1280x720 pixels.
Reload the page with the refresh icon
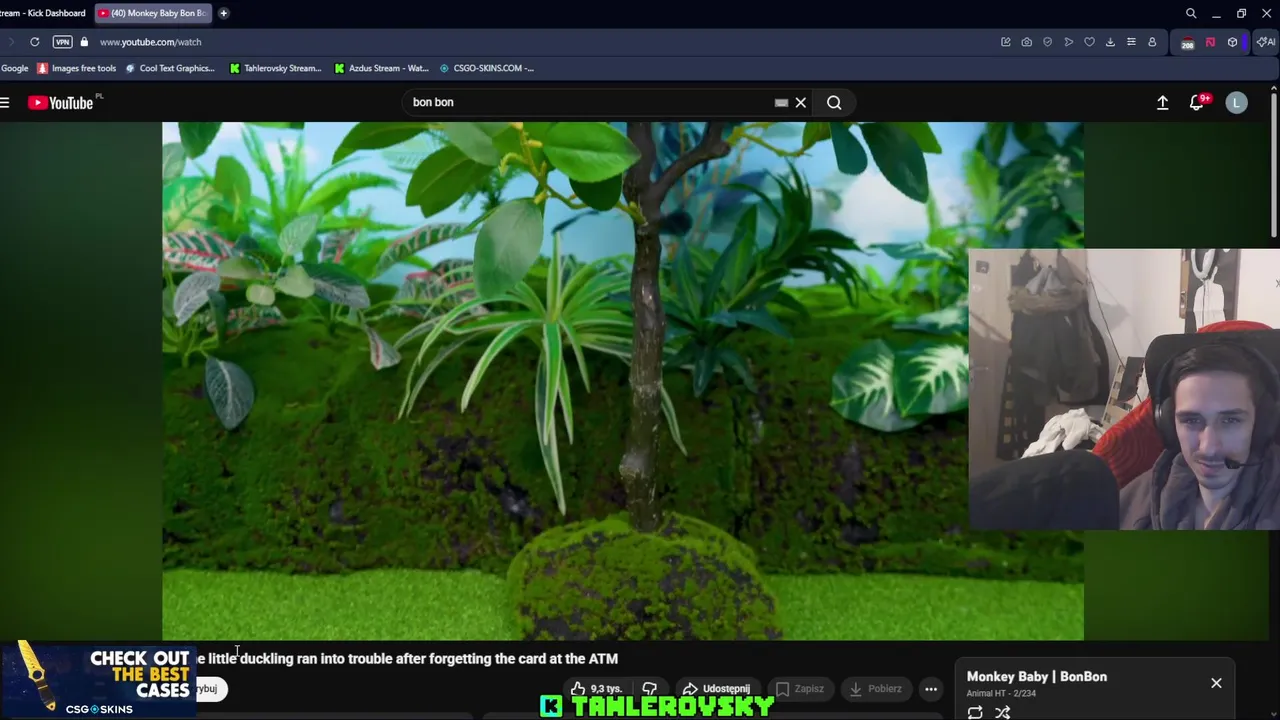click(34, 42)
